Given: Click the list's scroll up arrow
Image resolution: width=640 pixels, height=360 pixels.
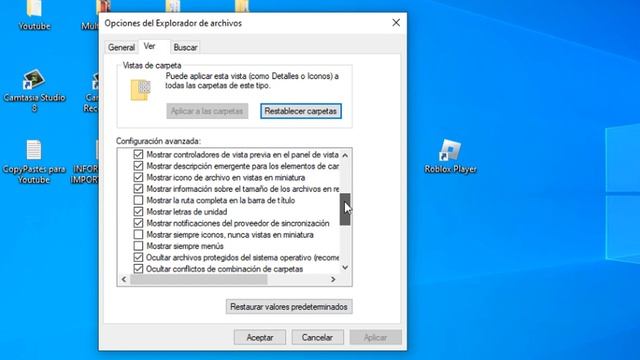Looking at the screenshot, I should (x=345, y=155).
